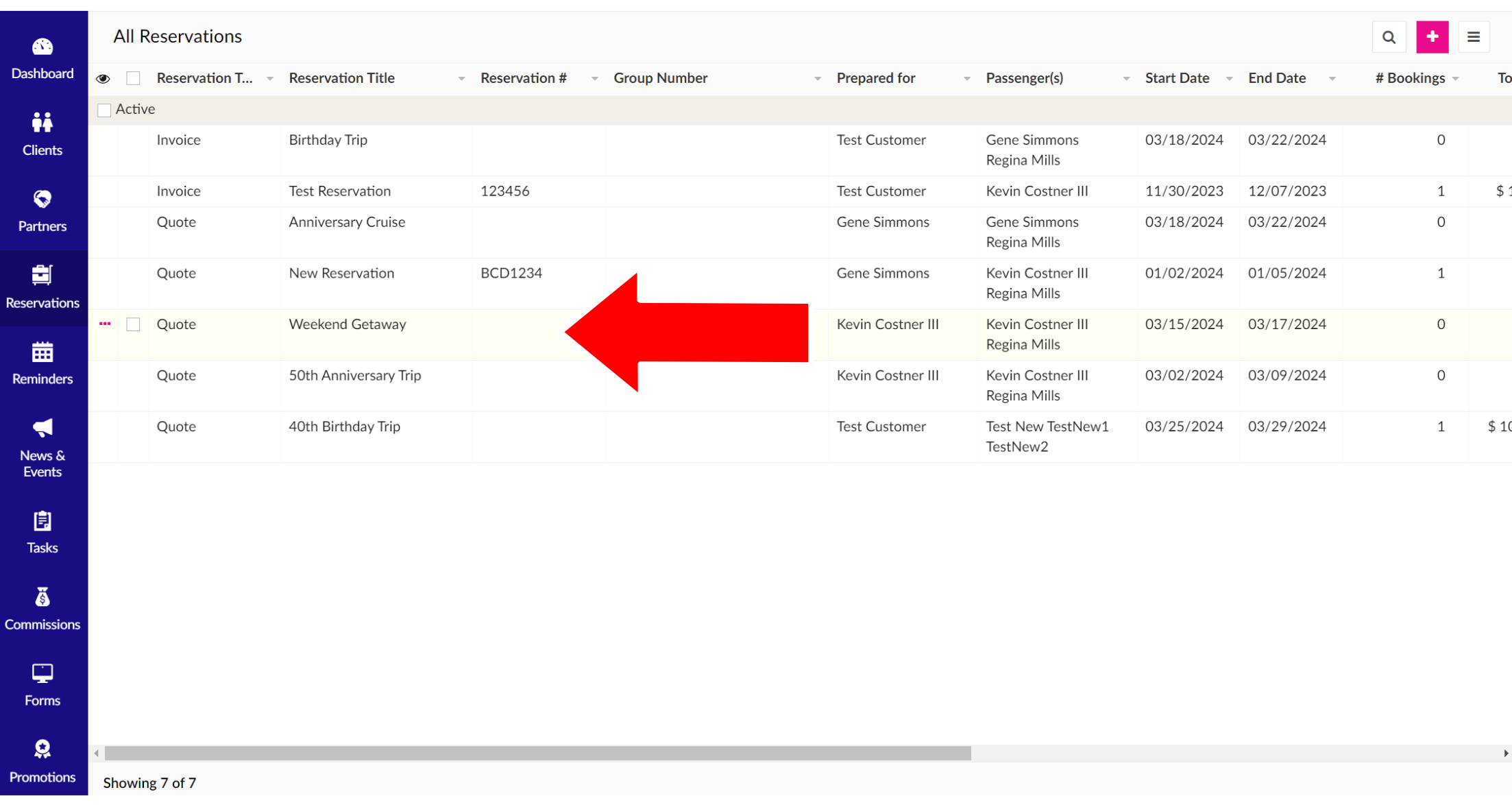The width and height of the screenshot is (1512, 805).
Task: Open Start Date column filter dropdown
Action: pos(1229,79)
